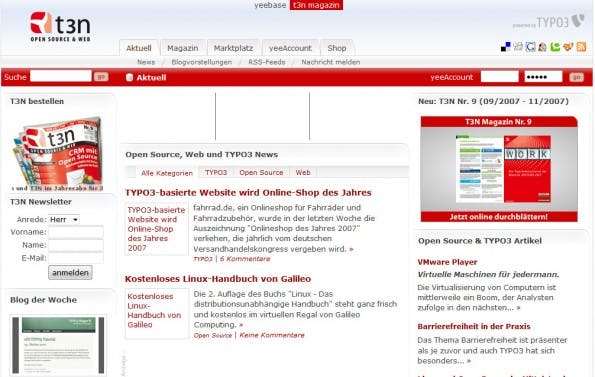Open the VMware Player article link
The height and width of the screenshot is (377, 595).
click(x=447, y=262)
